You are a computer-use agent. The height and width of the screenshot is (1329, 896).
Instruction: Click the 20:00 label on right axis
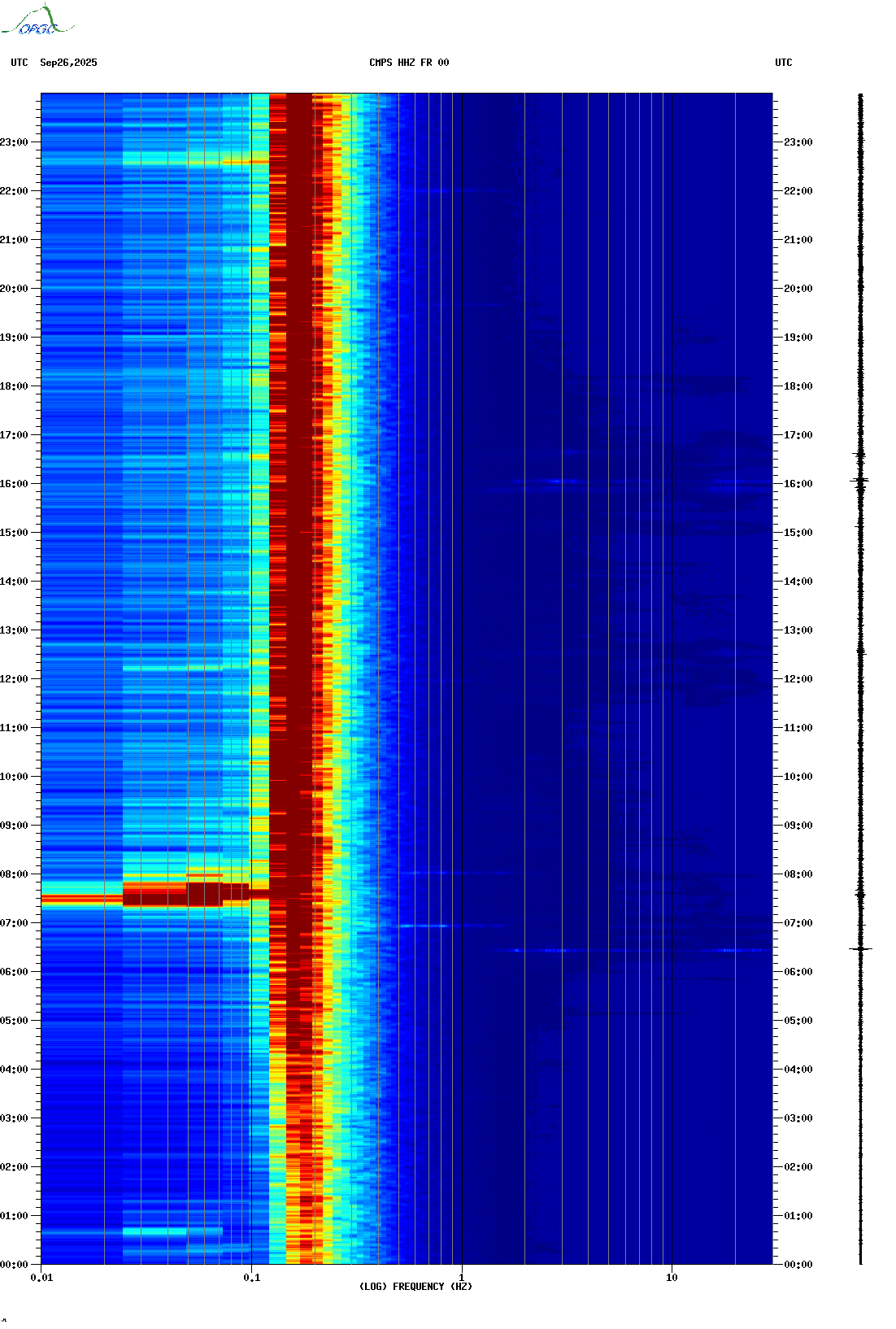798,289
